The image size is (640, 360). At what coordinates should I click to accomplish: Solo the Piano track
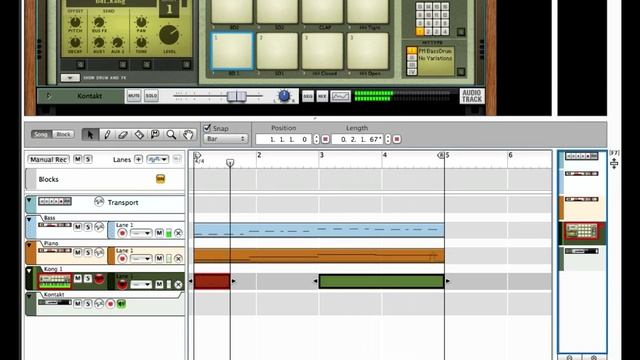pos(88,253)
